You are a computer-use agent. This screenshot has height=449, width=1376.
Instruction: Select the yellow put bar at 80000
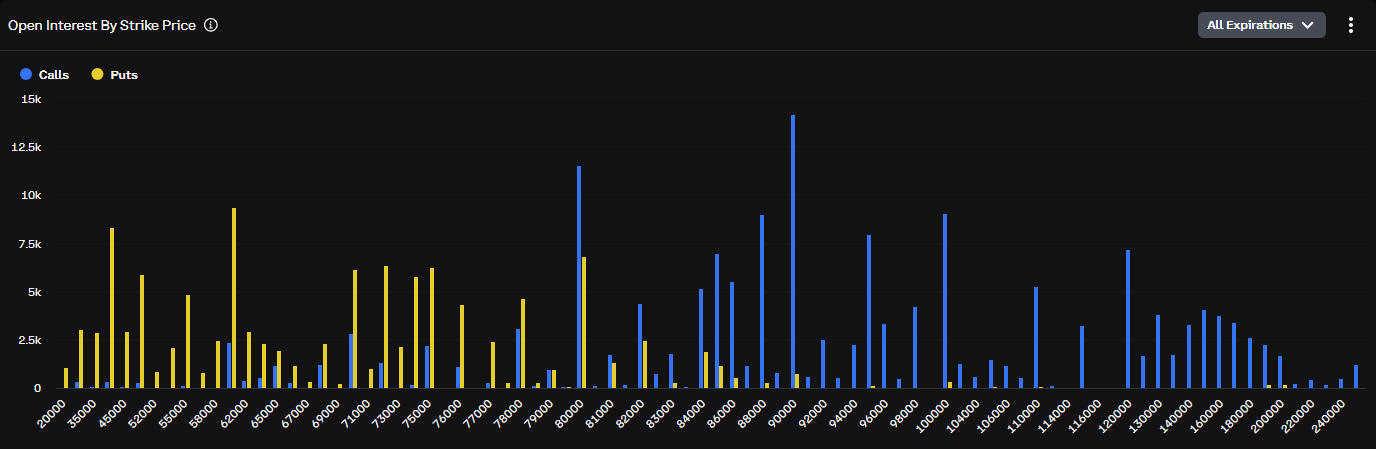[584, 322]
